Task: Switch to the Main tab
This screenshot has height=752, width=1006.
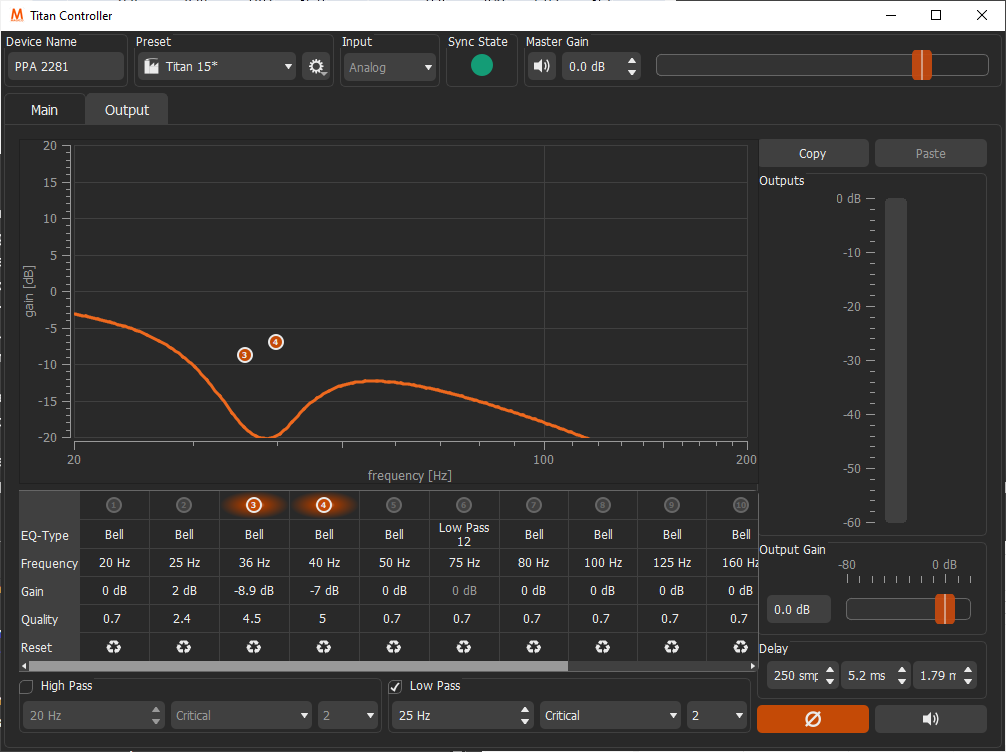Action: click(x=44, y=110)
